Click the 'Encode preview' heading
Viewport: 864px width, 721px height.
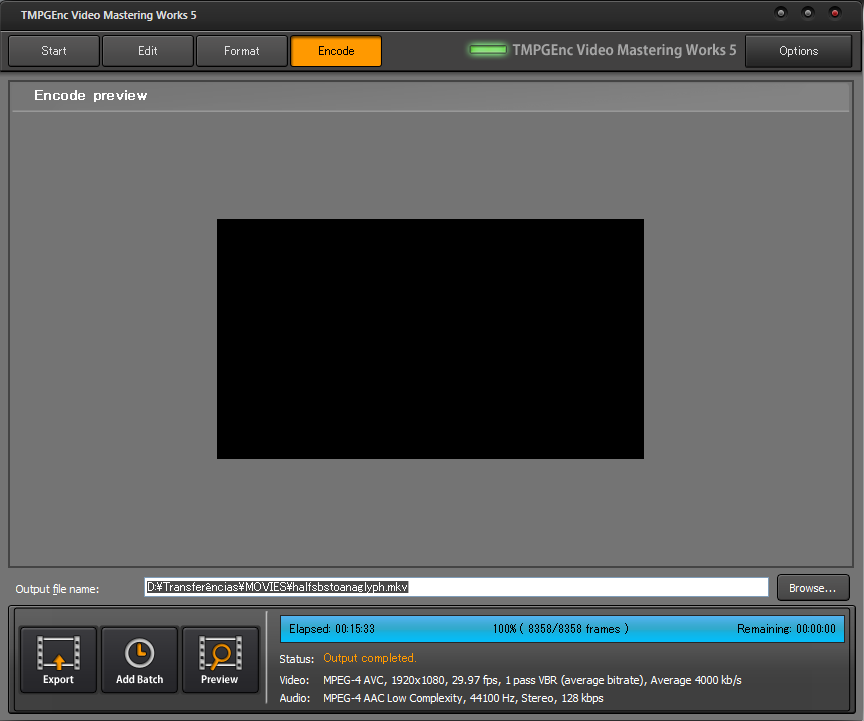click(x=90, y=95)
